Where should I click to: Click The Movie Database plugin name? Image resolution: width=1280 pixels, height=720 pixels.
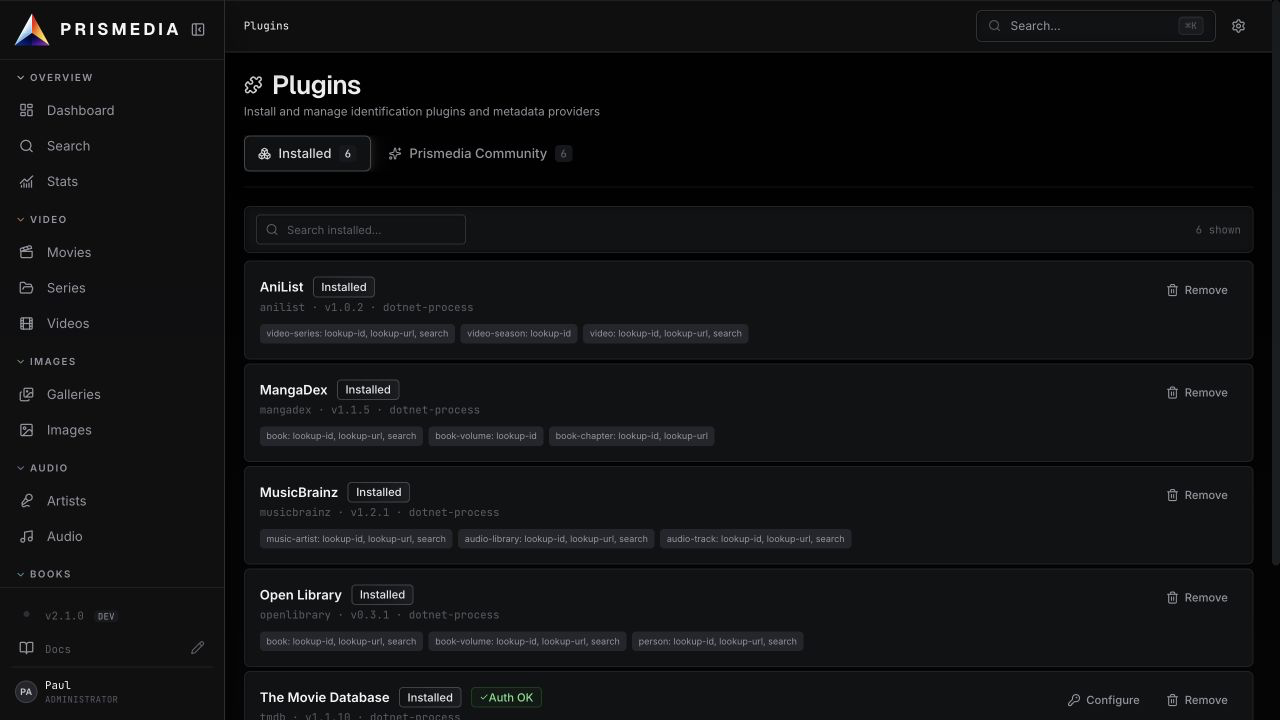click(x=324, y=697)
